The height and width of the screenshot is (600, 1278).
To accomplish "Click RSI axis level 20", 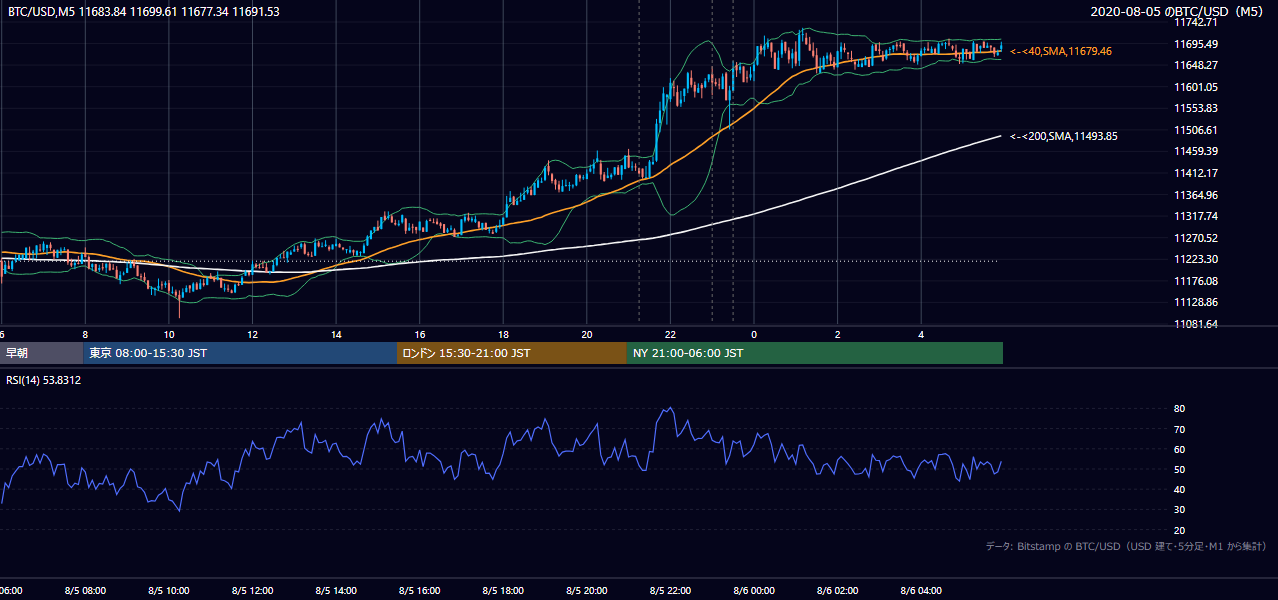I will pyautogui.click(x=1180, y=530).
